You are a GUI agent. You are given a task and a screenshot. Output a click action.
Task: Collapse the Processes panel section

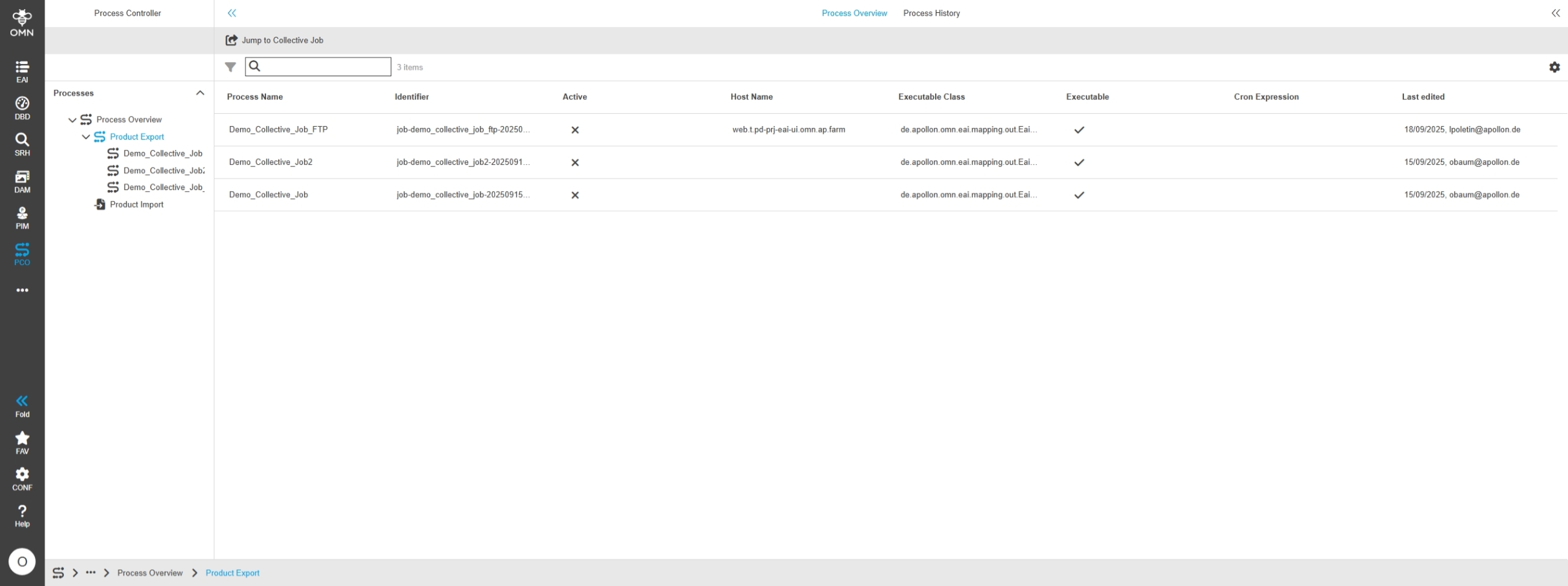(200, 93)
